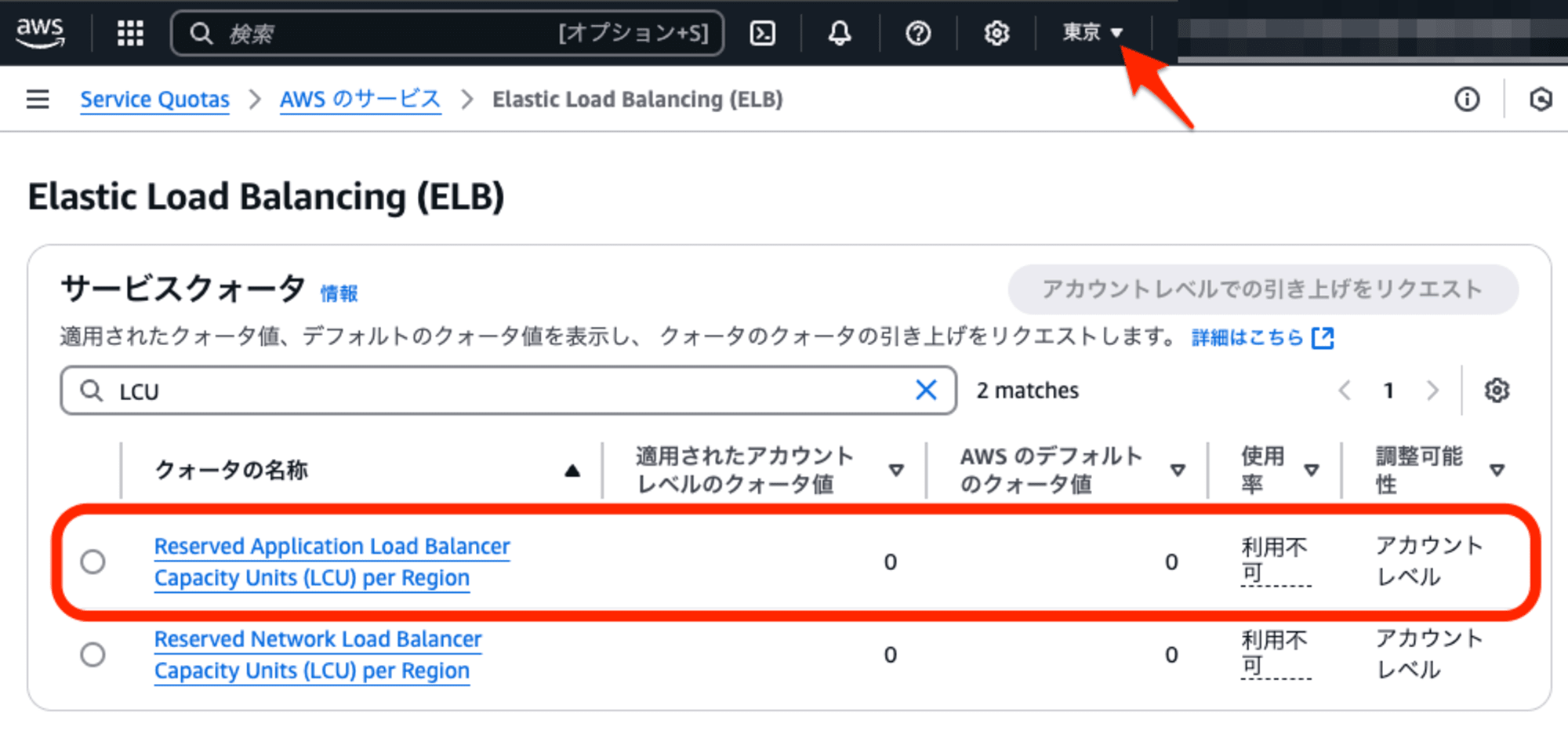
Task: Go to the next results page arrow
Action: pyautogui.click(x=1432, y=391)
